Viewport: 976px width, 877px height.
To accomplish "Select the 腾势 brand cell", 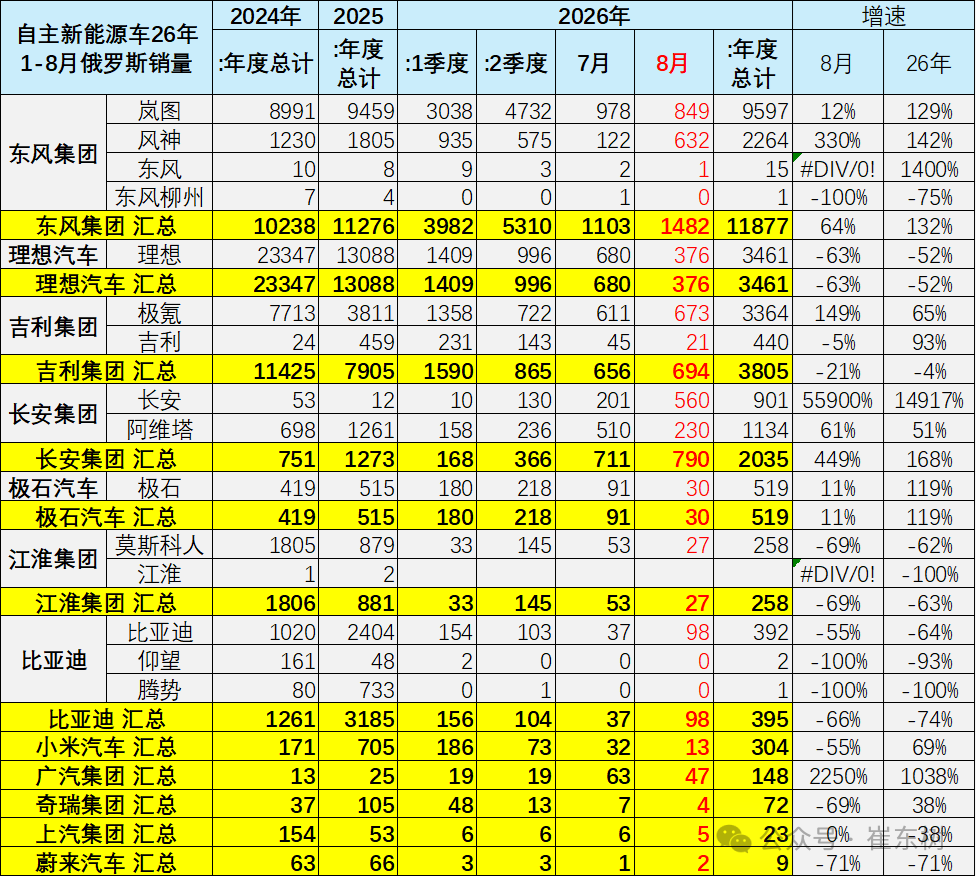I will tap(159, 689).
